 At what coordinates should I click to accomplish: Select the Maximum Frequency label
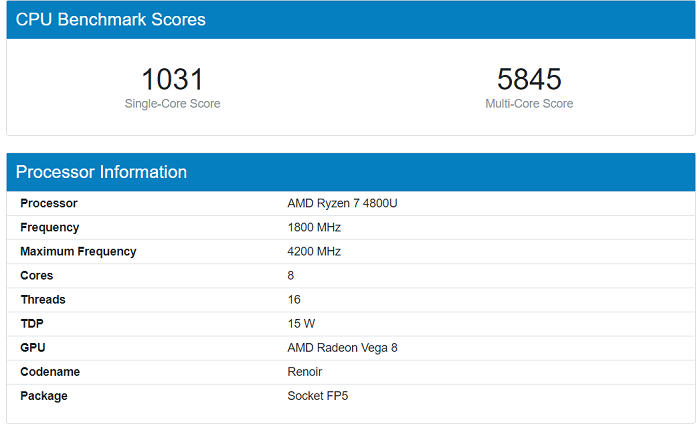(x=78, y=252)
